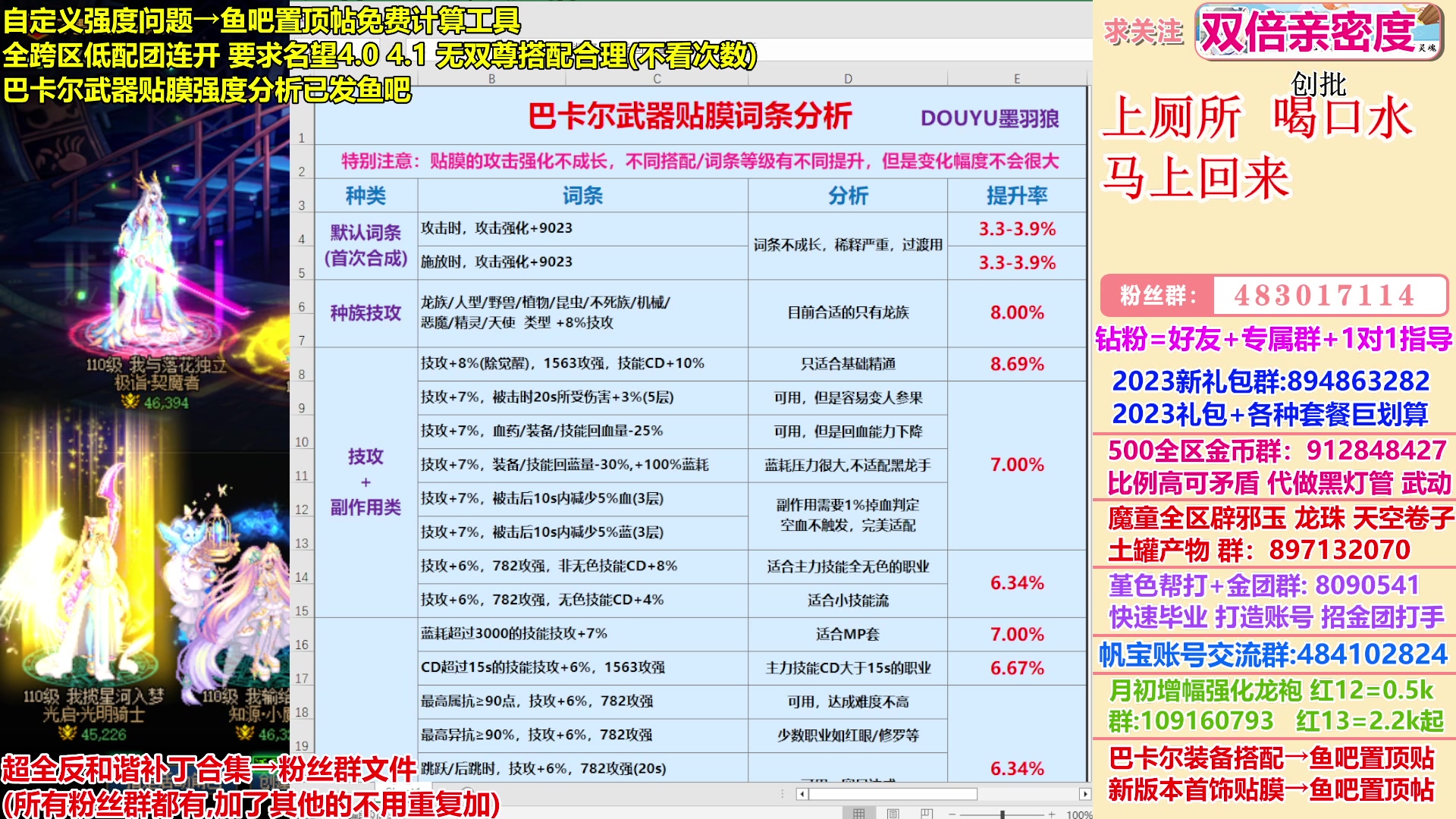Select column D header
Image resolution: width=1456 pixels, height=819 pixels.
coord(848,79)
